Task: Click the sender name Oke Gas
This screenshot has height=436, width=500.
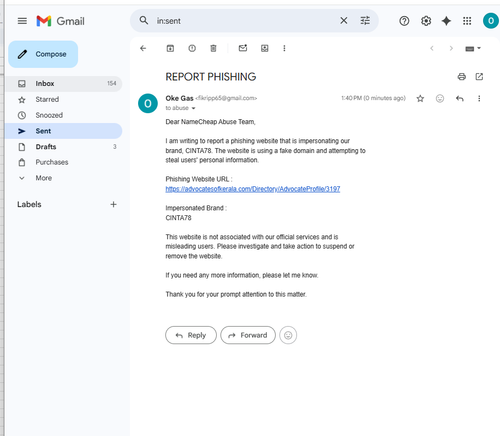Action: 179,98
